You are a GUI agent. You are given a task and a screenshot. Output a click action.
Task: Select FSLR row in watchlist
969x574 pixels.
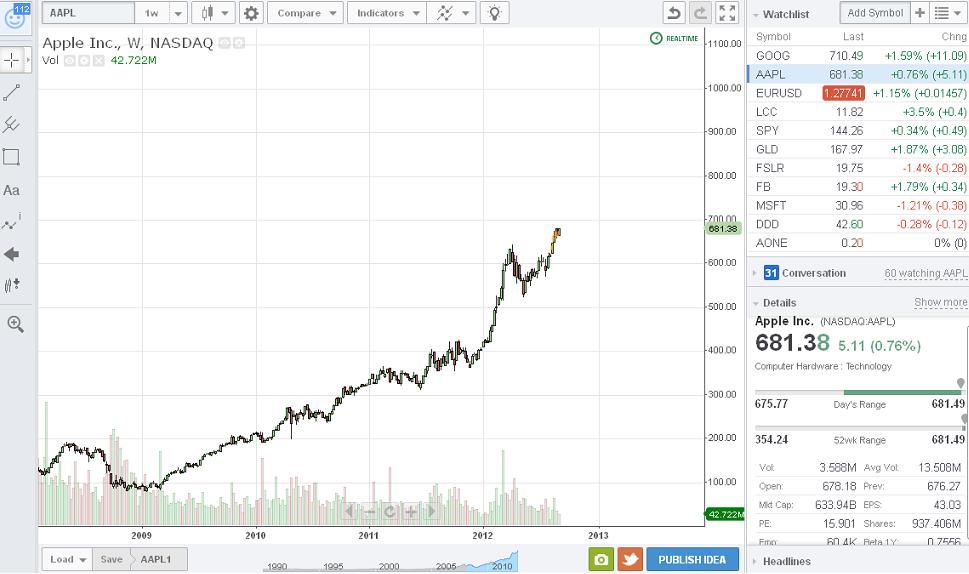point(858,168)
